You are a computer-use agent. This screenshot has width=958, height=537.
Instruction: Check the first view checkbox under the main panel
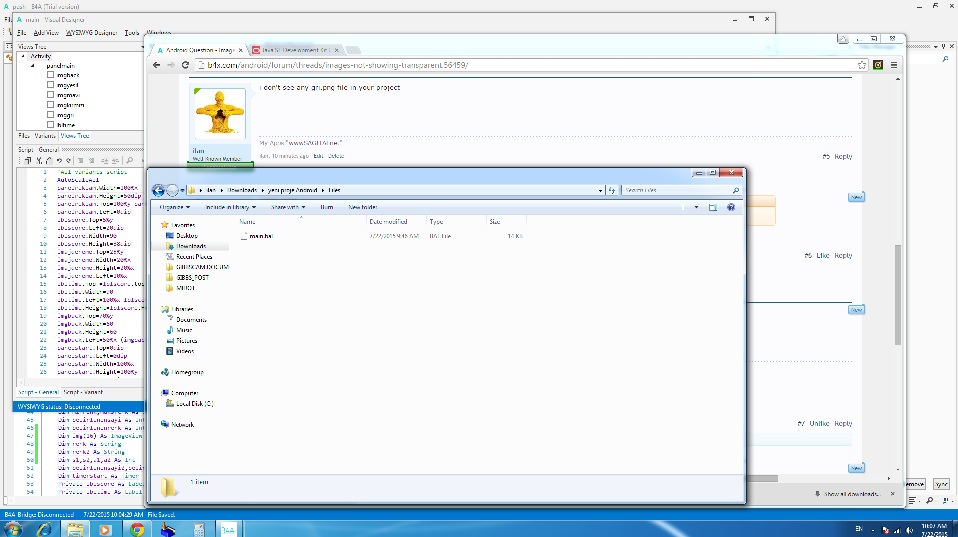click(51, 75)
